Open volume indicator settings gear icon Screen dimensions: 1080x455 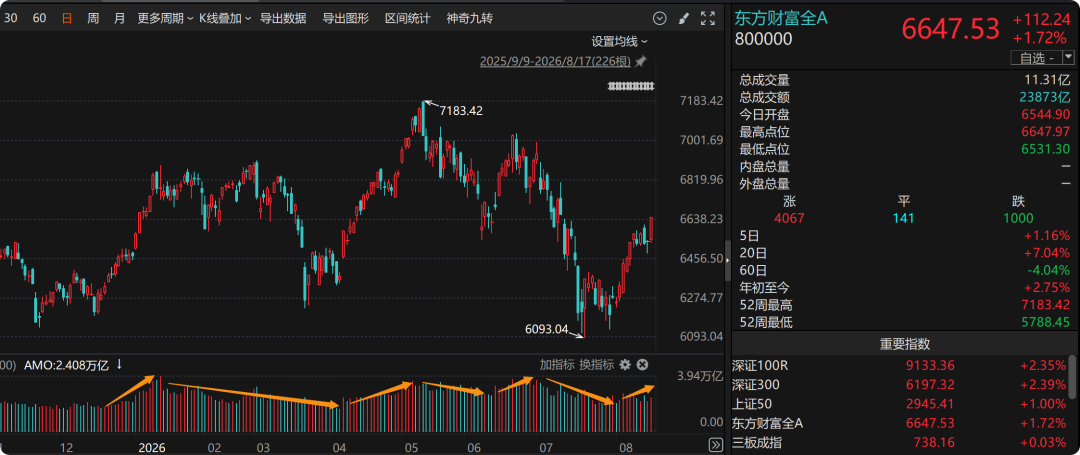point(625,364)
